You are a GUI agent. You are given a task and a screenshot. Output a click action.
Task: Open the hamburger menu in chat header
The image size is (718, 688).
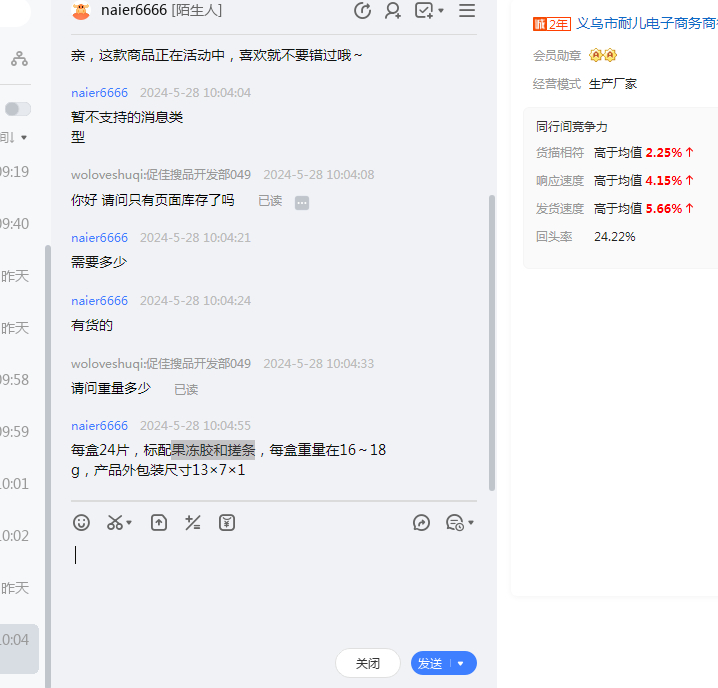[466, 11]
